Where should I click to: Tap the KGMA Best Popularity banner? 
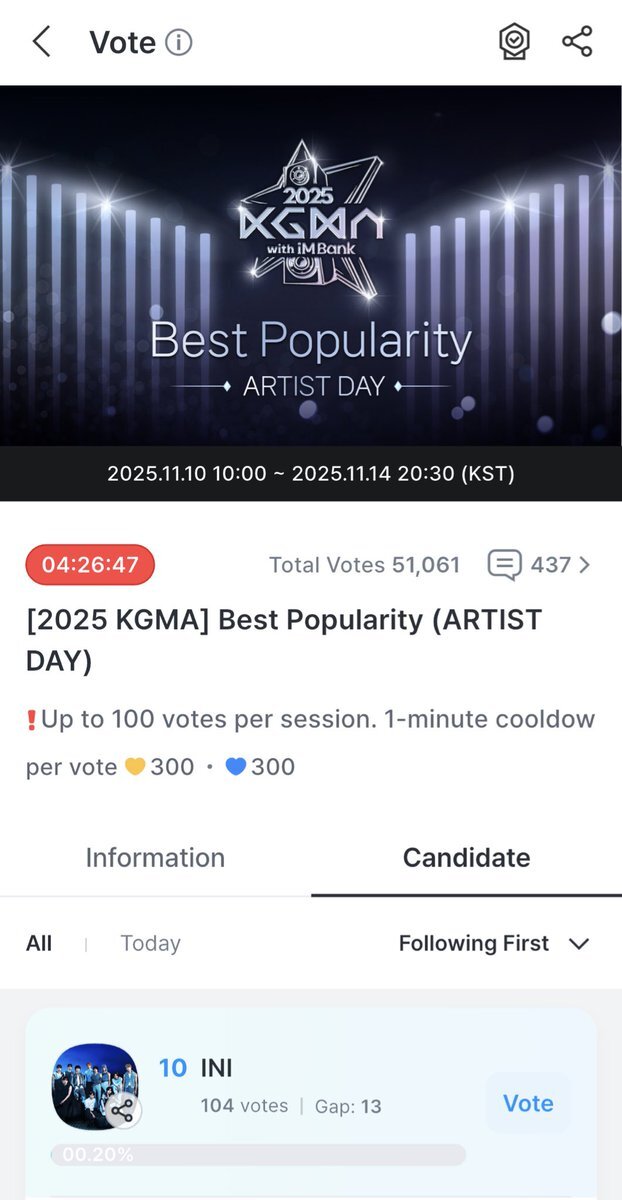(311, 265)
